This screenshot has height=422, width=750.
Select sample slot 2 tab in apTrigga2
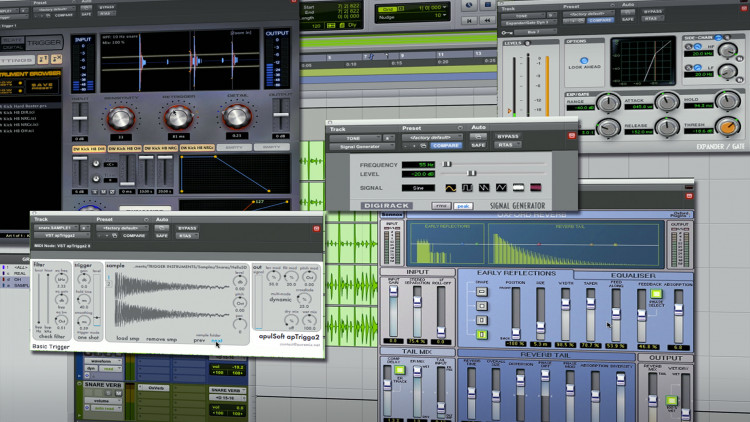(109, 284)
